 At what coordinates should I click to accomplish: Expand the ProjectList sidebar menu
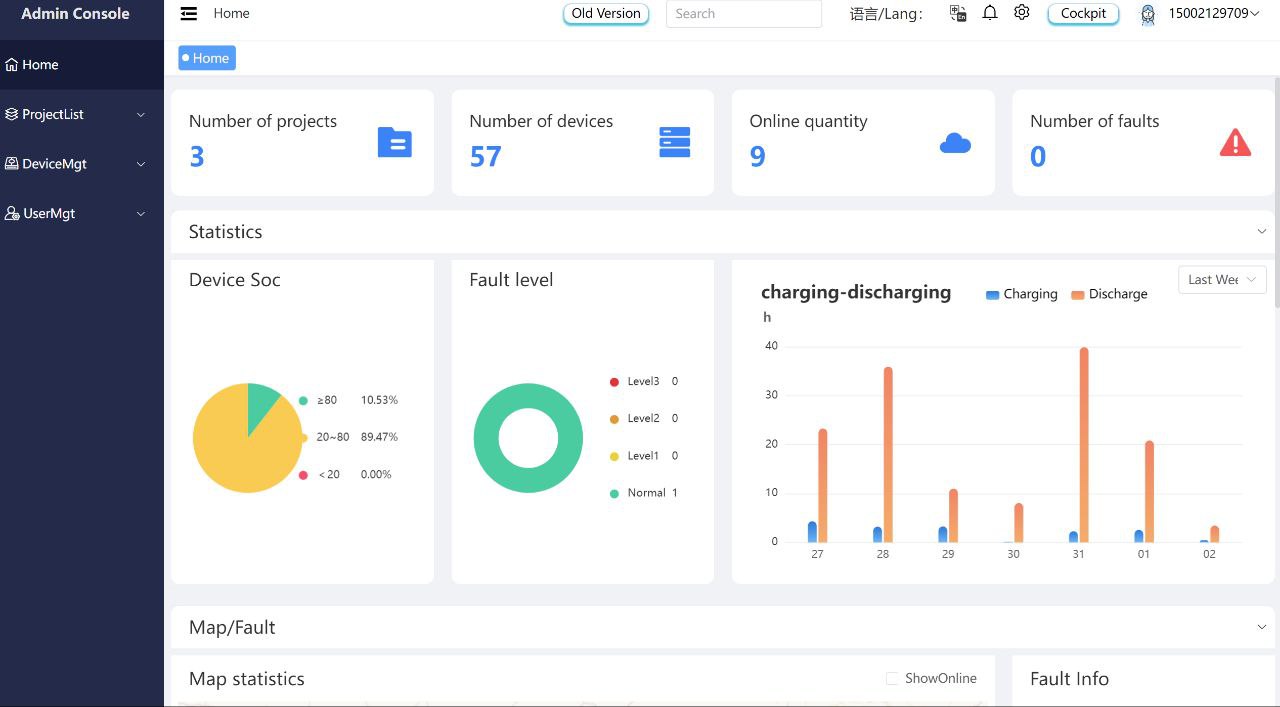81,114
